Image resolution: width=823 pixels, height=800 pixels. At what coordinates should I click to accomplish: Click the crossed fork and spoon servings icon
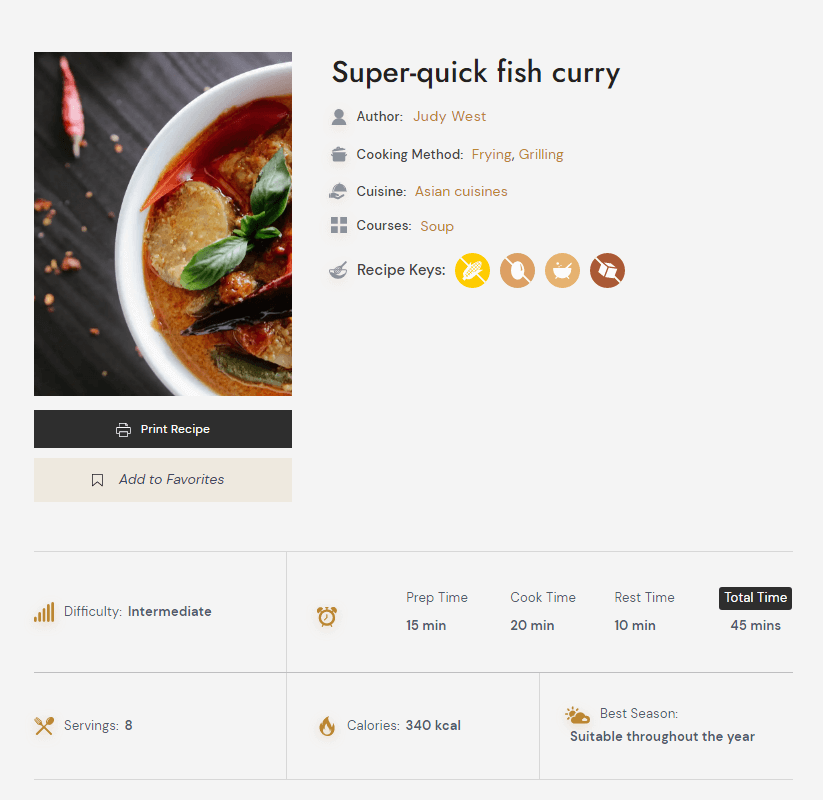point(44,726)
